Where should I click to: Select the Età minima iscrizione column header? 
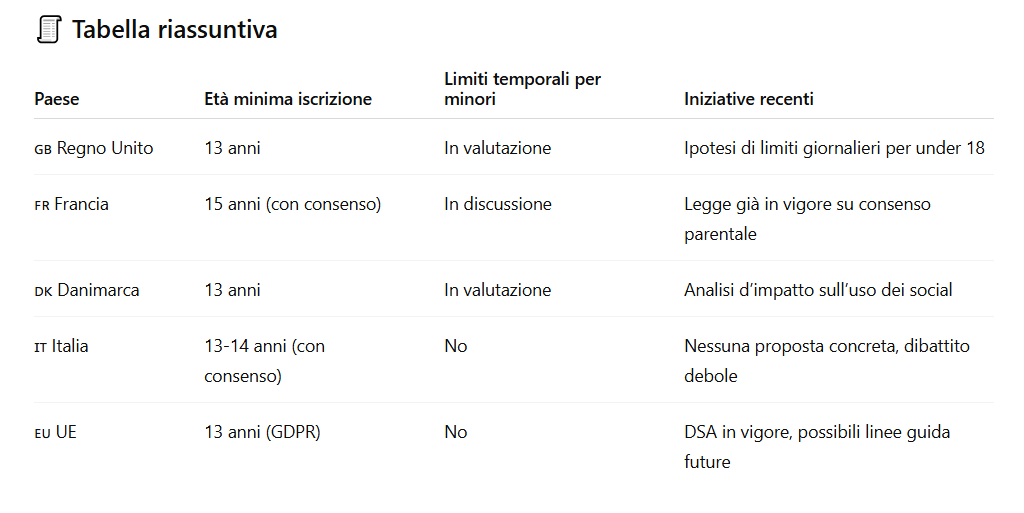288,99
